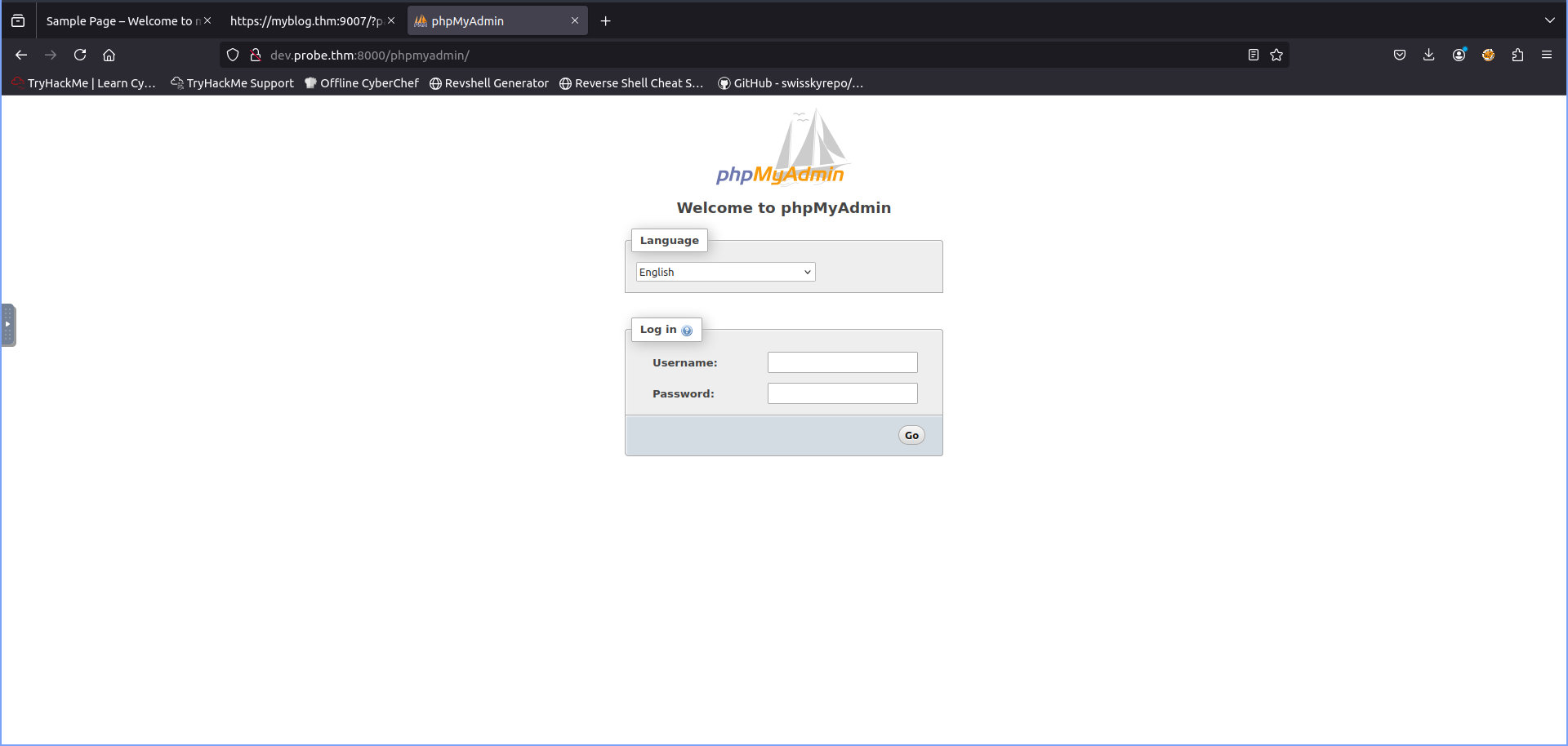Image resolution: width=1568 pixels, height=746 pixels.
Task: Open the Offline CyberChef bookmark
Action: pyautogui.click(x=361, y=82)
